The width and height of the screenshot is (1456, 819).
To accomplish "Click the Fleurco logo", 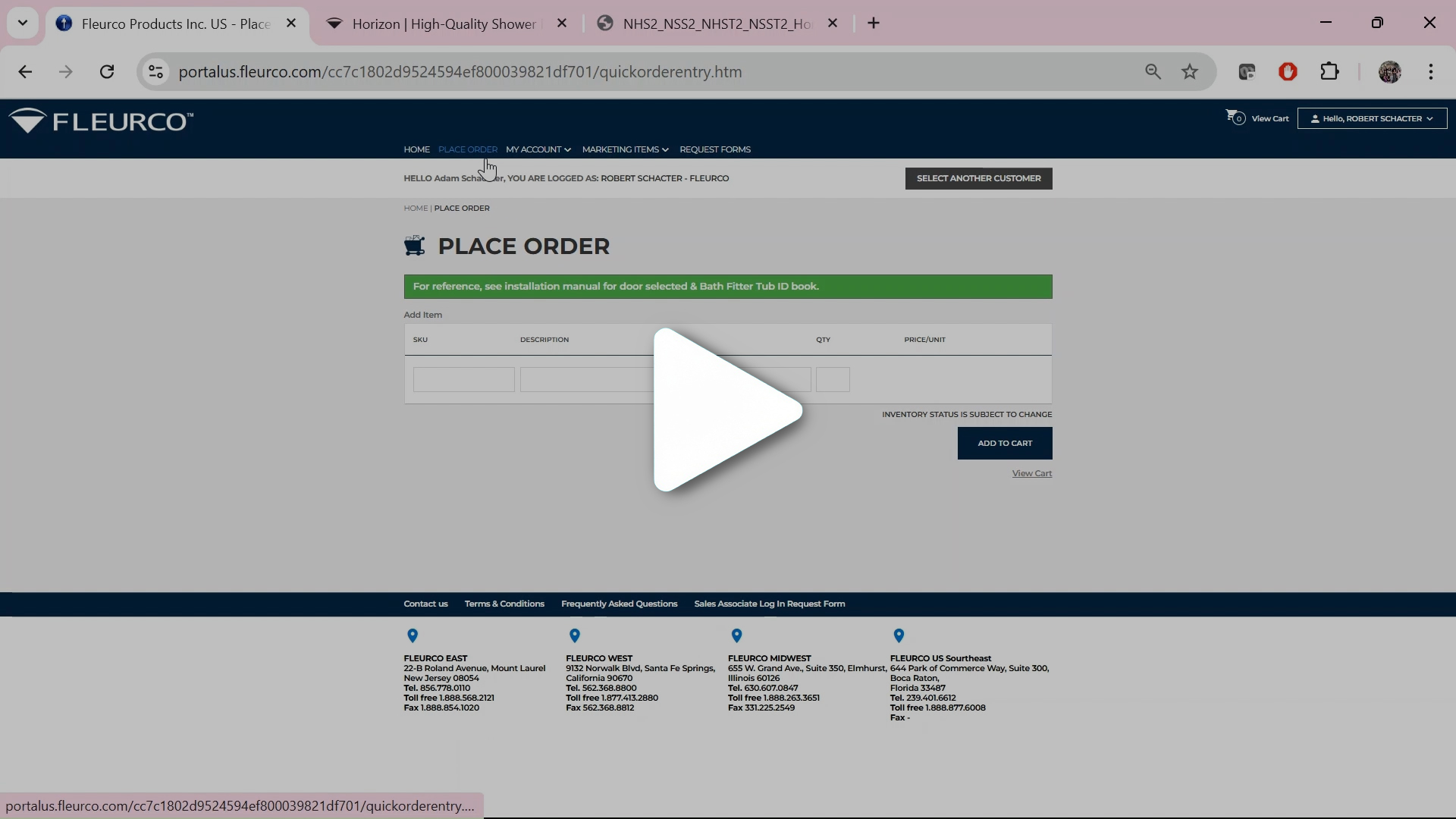I will pos(101,121).
